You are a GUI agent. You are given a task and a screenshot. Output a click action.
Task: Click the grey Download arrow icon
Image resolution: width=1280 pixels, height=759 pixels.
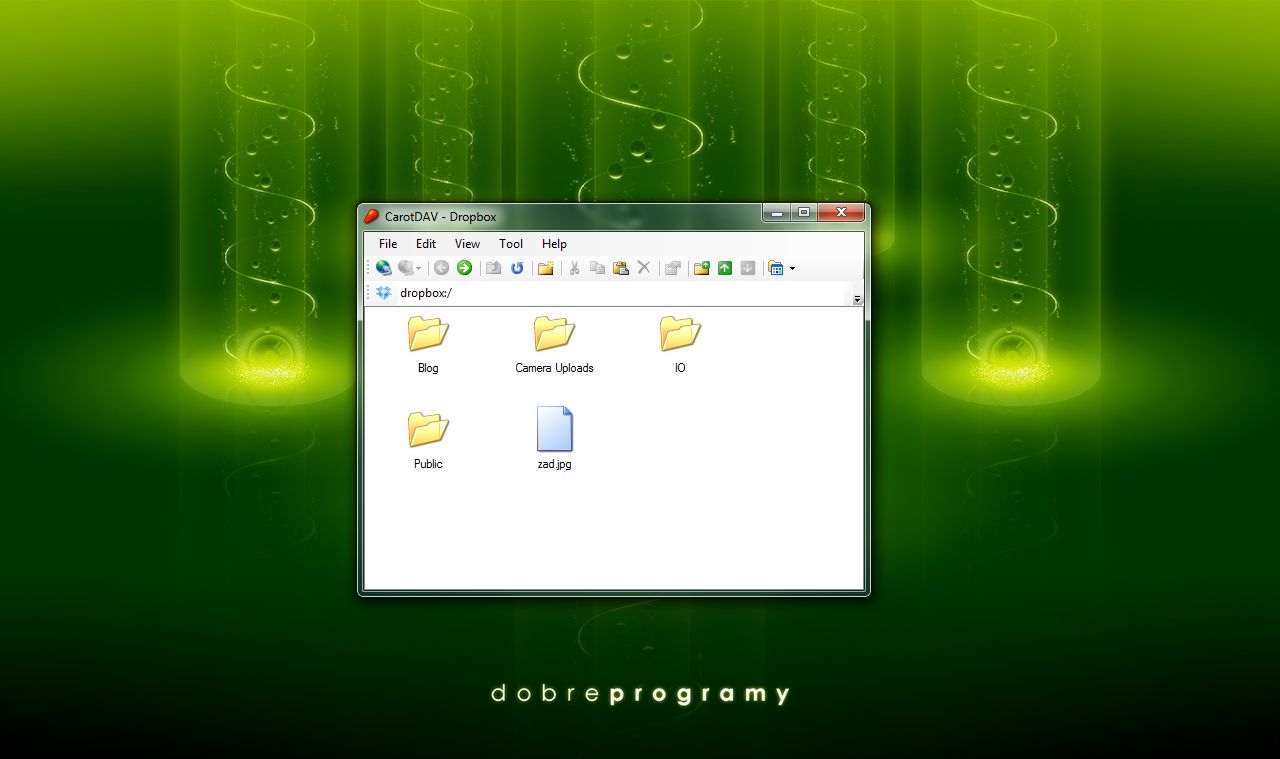[x=748, y=268]
